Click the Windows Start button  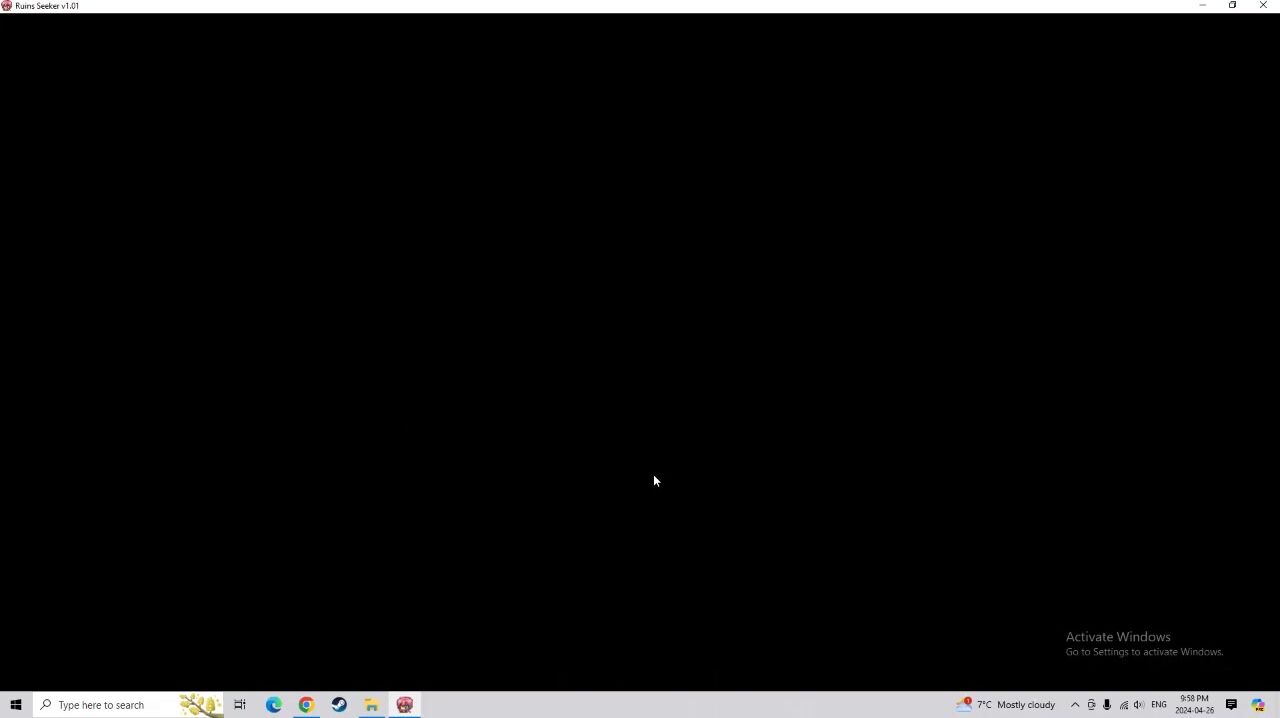tap(16, 705)
